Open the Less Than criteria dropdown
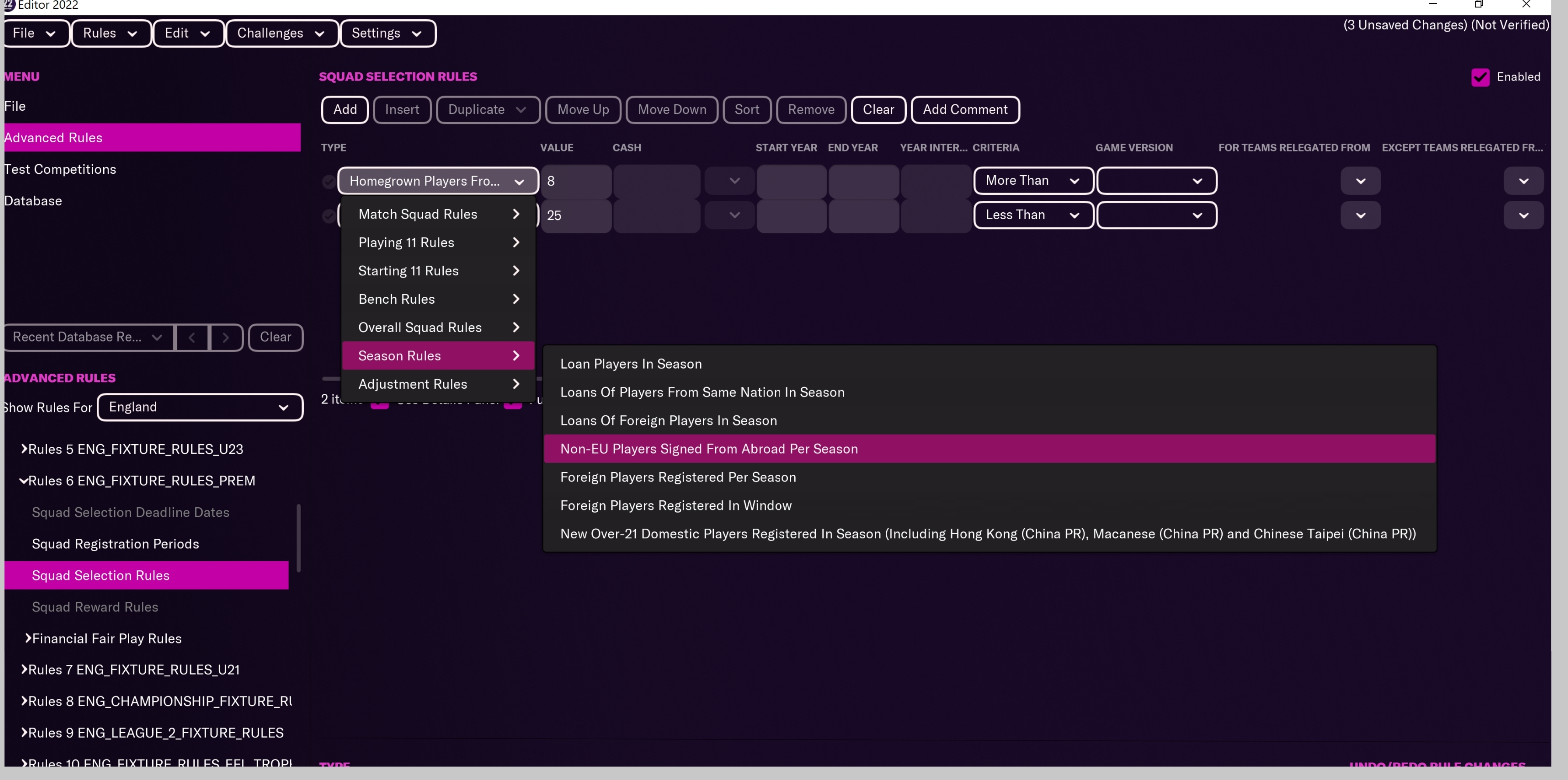Image resolution: width=1568 pixels, height=780 pixels. [1034, 215]
